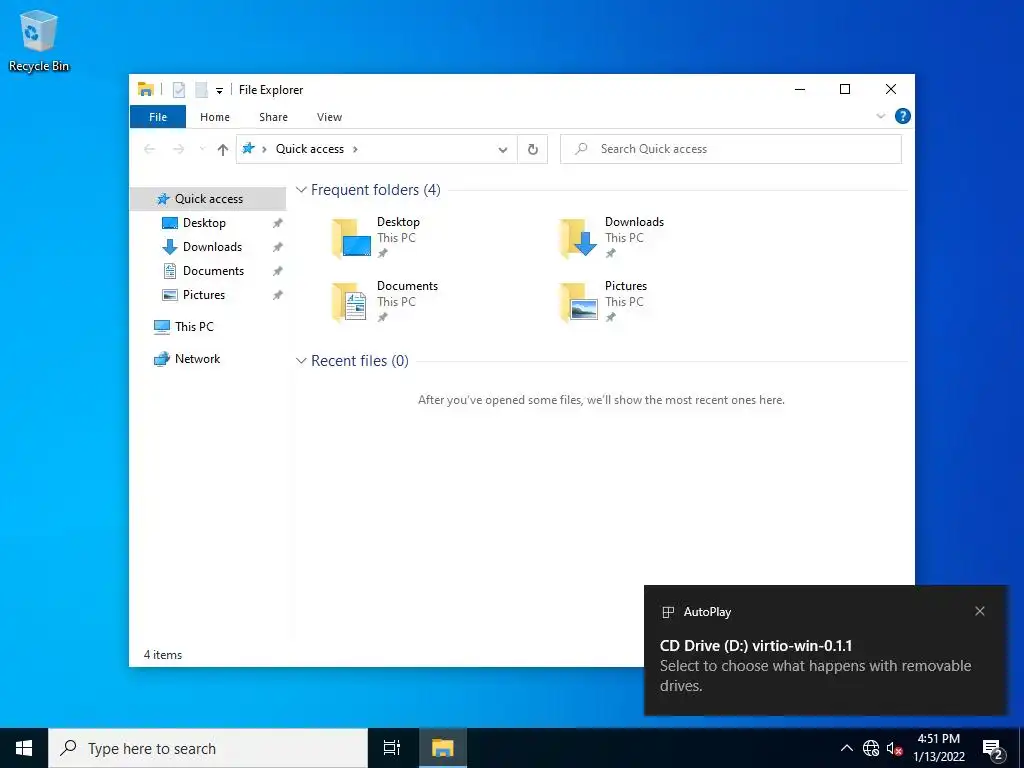Viewport: 1024px width, 768px height.
Task: Collapse the Frequent folders group
Action: pyautogui.click(x=301, y=190)
